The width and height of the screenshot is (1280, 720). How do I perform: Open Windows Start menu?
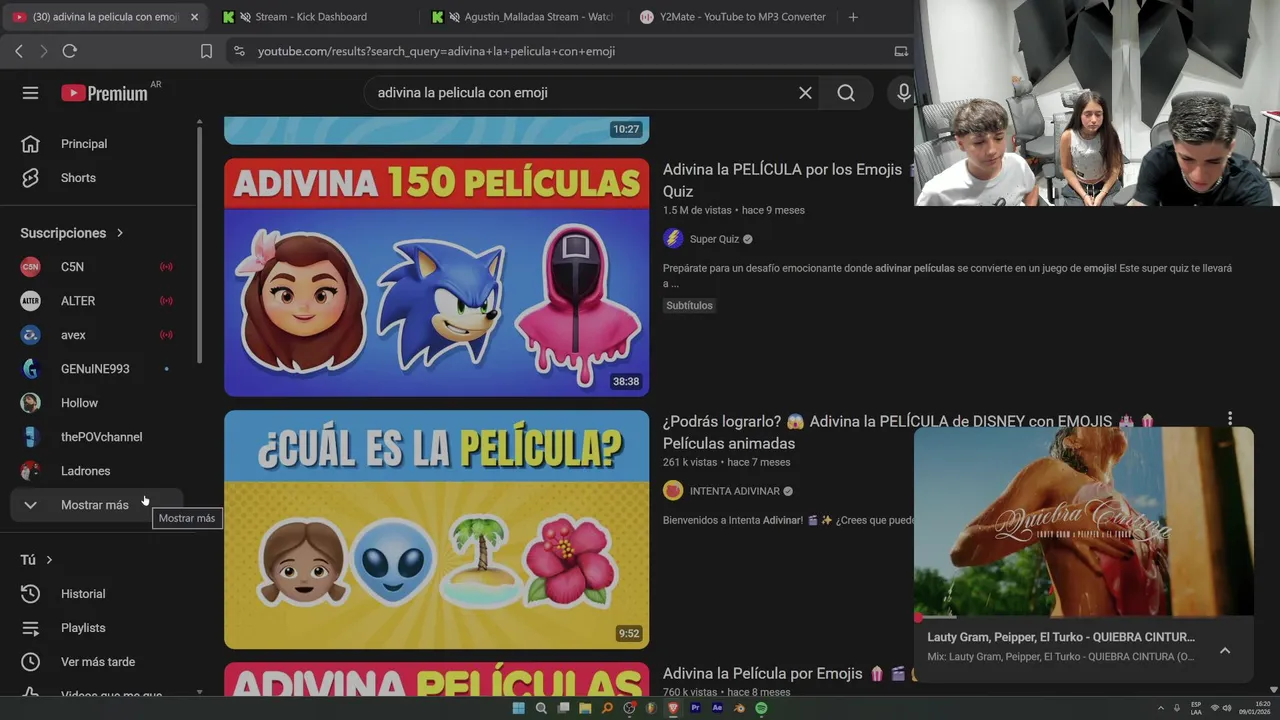pyautogui.click(x=518, y=708)
